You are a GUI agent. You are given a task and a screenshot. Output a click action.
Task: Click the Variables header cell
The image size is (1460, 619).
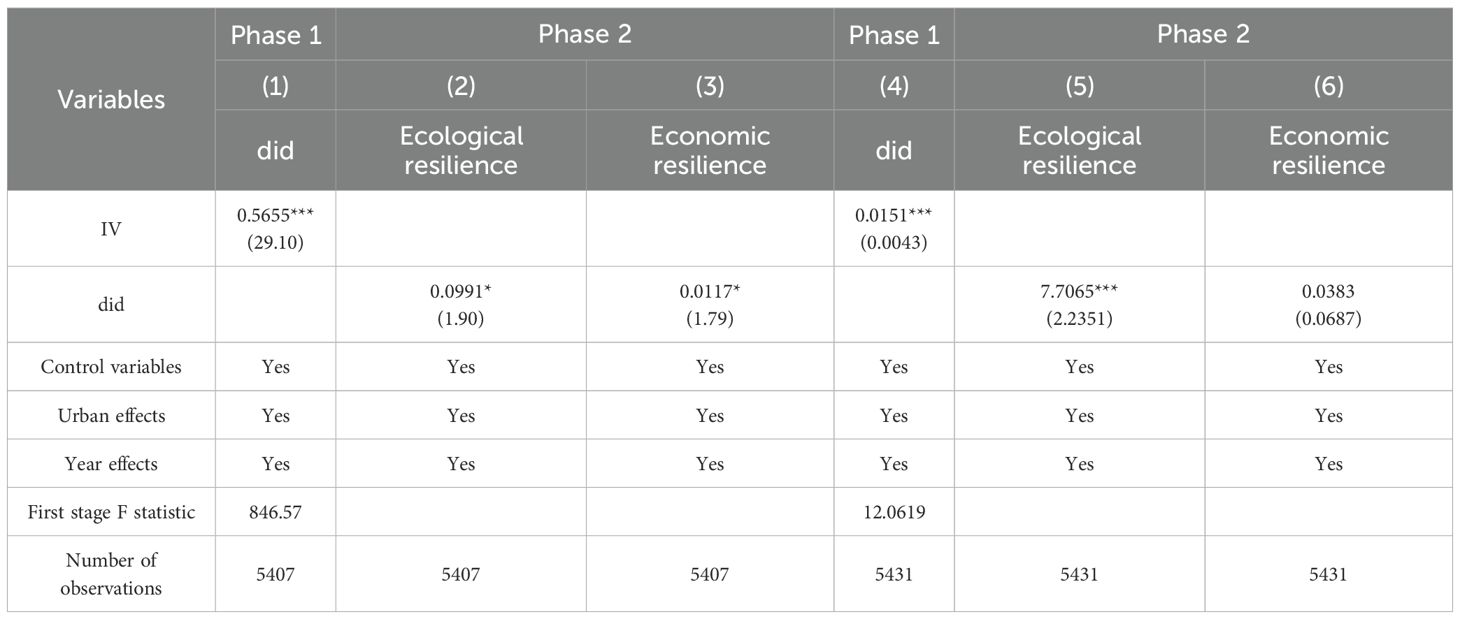coord(111,99)
